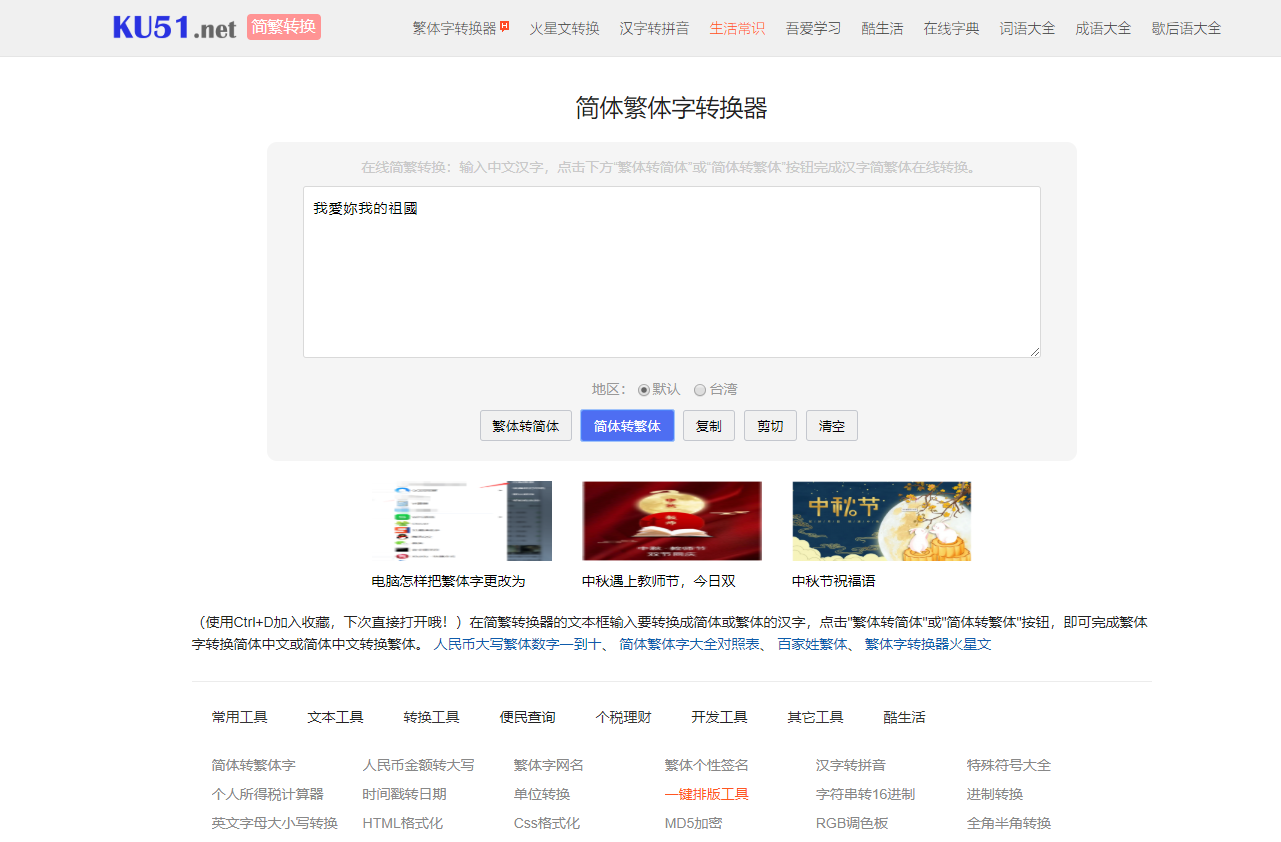Open the 特殊符号大全 tool link
This screenshot has height=842, width=1281.
1009,765
